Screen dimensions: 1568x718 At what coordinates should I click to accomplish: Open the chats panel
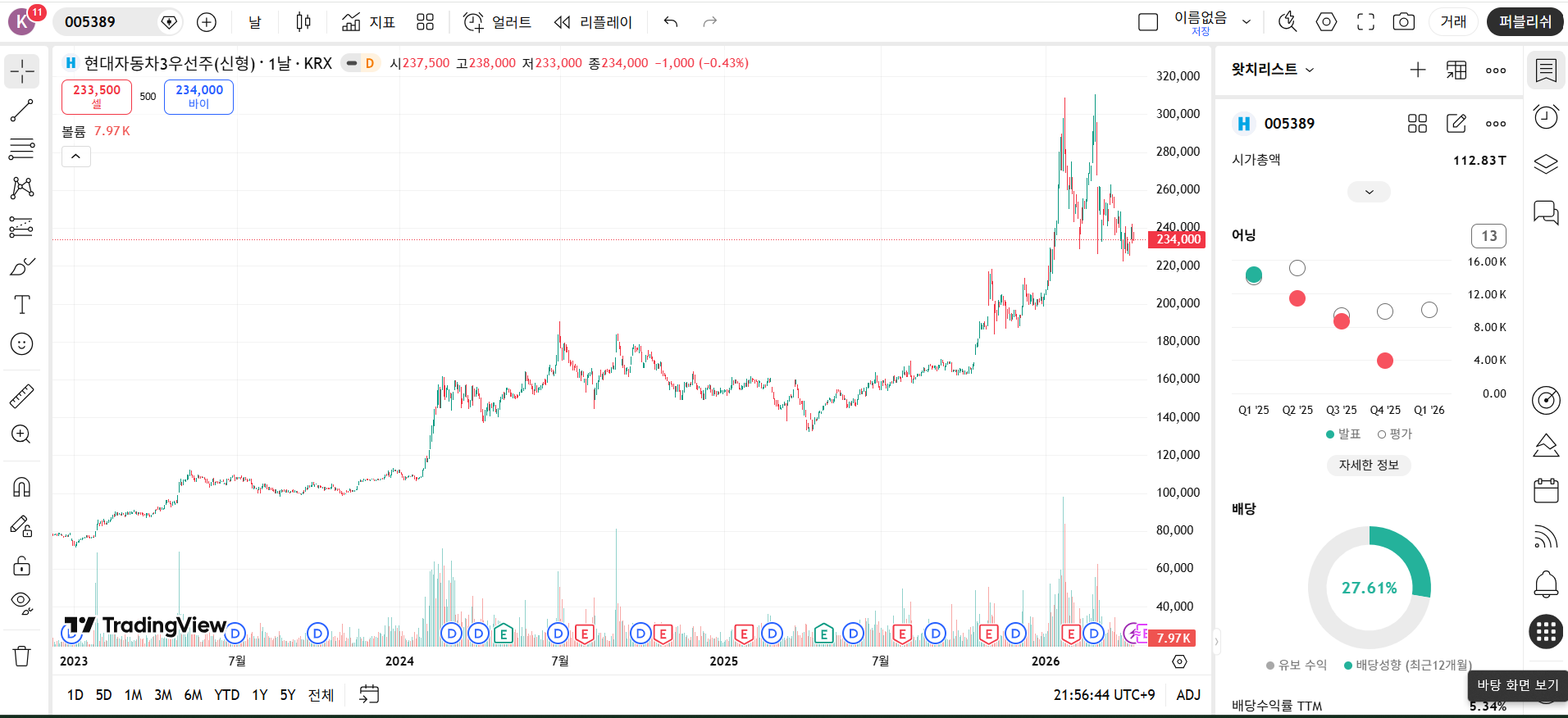[1546, 211]
